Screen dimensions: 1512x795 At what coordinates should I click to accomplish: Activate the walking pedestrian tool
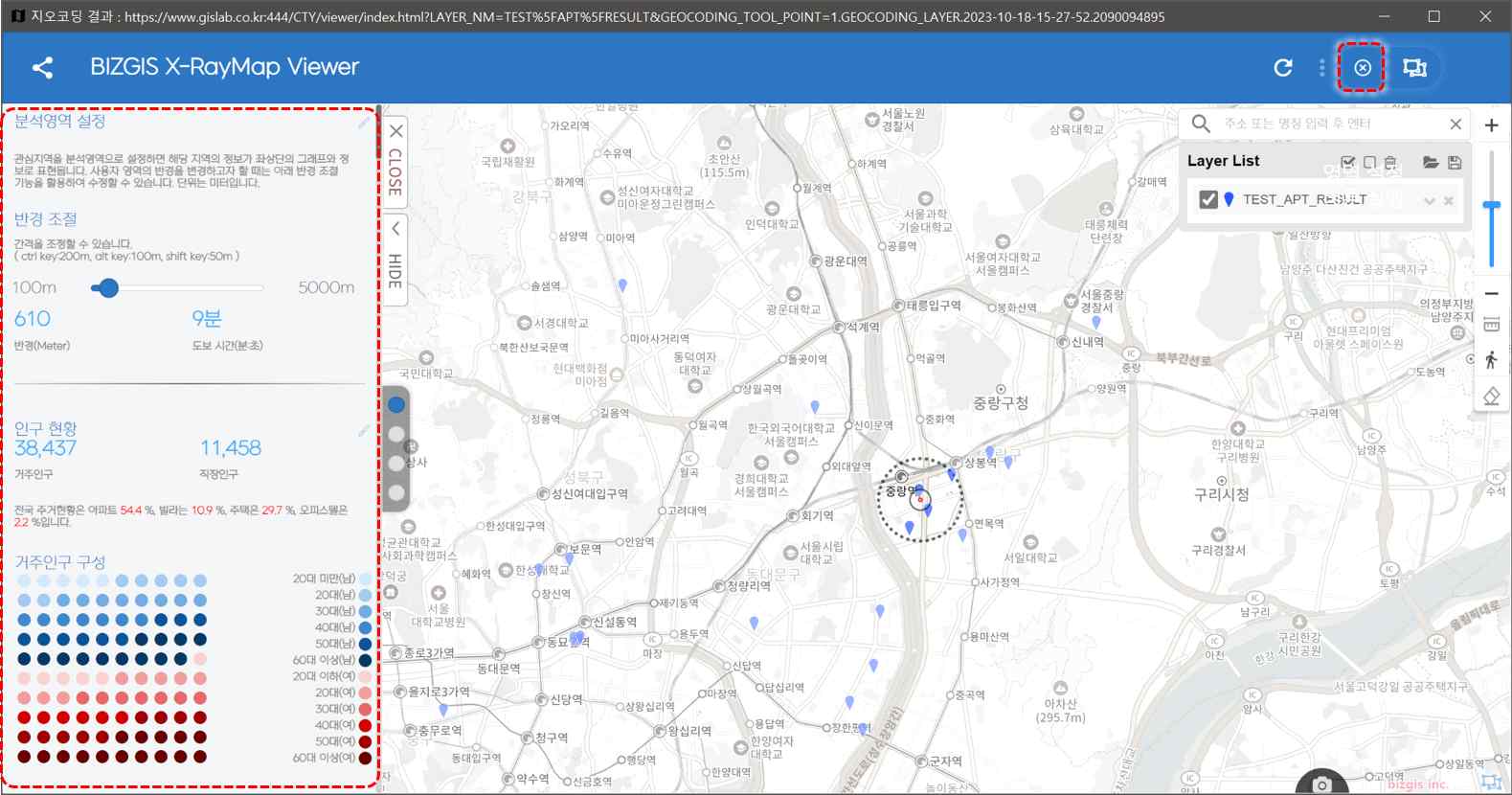tap(1491, 360)
